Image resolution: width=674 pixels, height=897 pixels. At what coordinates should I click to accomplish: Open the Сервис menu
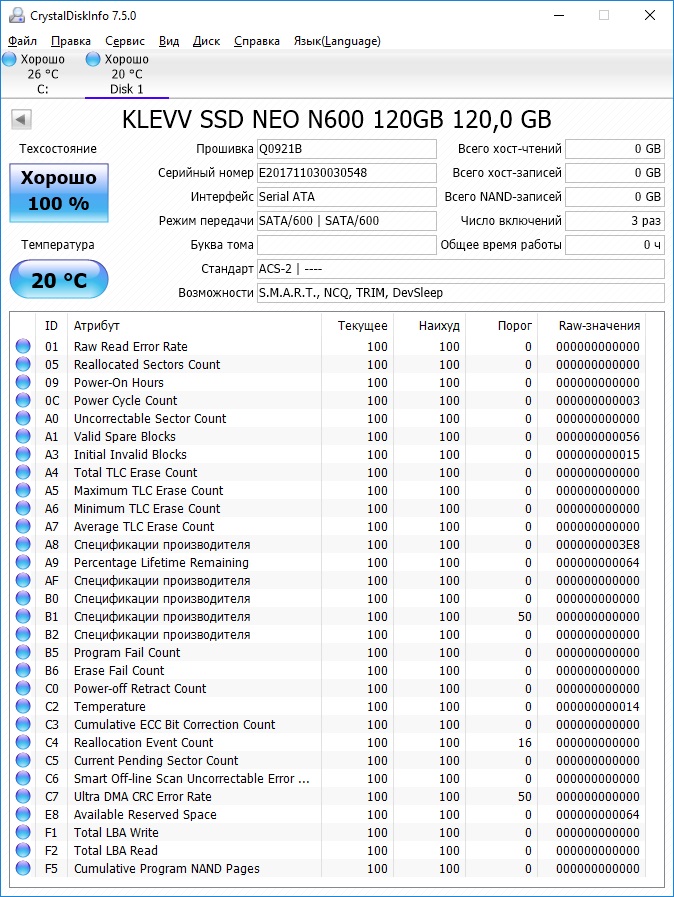pos(125,41)
